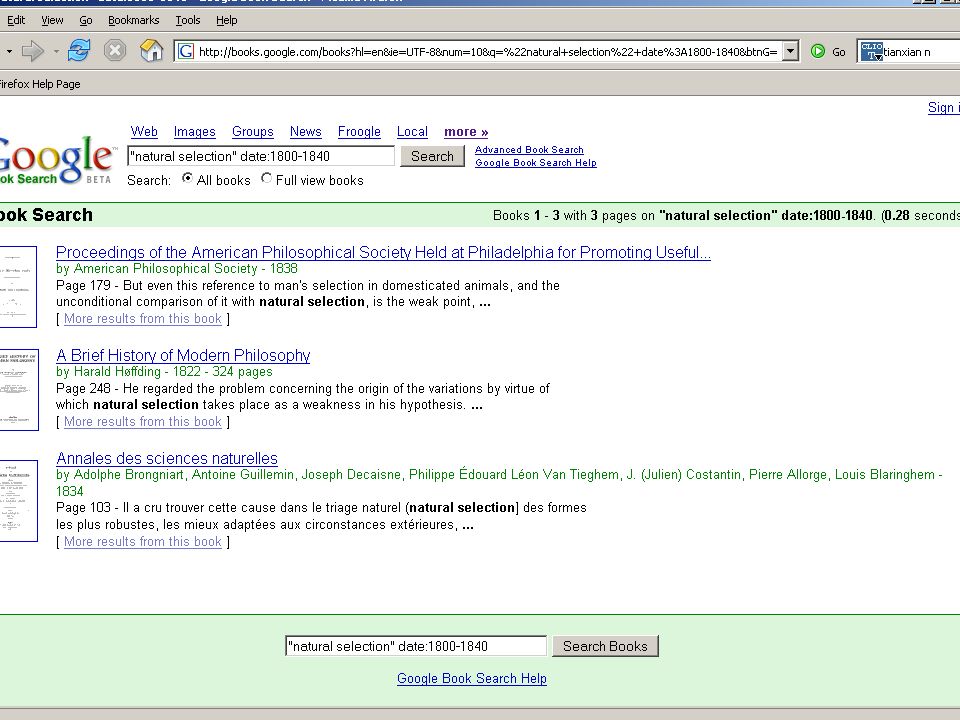Open the bottom Google Book Search Help link

471,678
